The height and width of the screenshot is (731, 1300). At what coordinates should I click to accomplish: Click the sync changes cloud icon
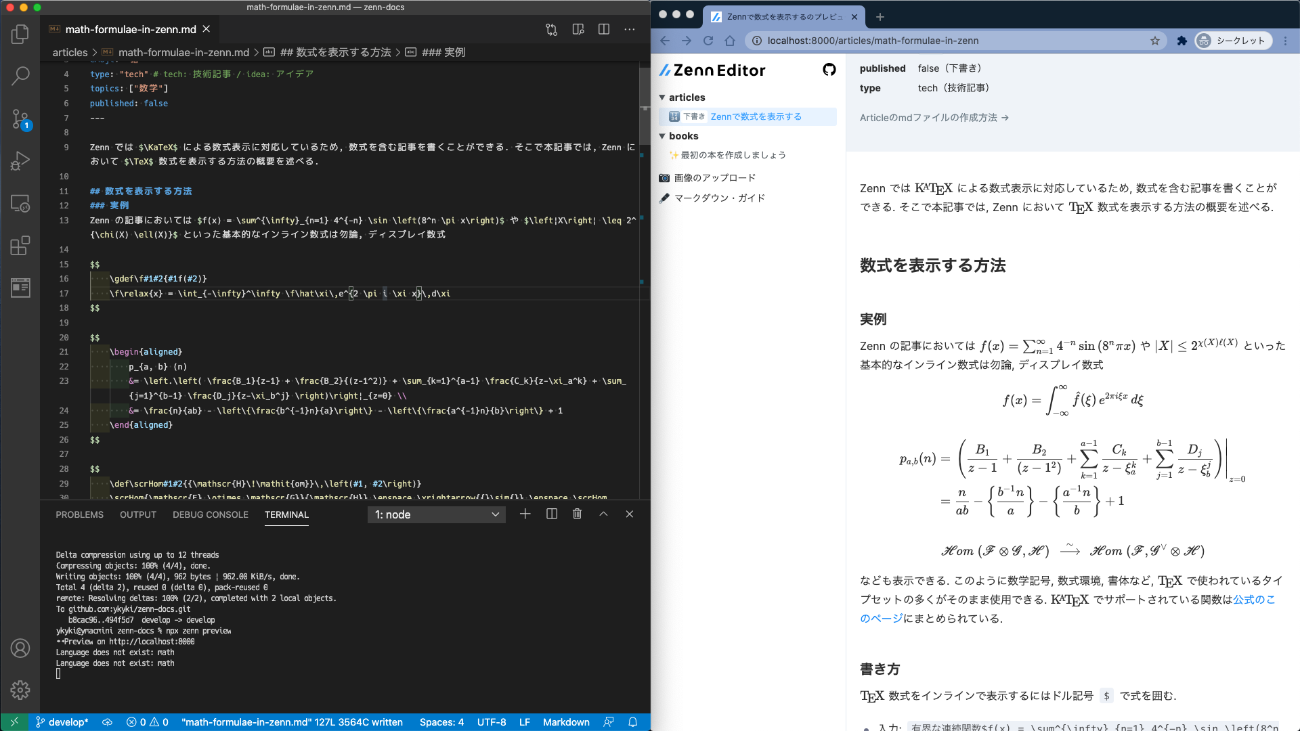(x=108, y=722)
